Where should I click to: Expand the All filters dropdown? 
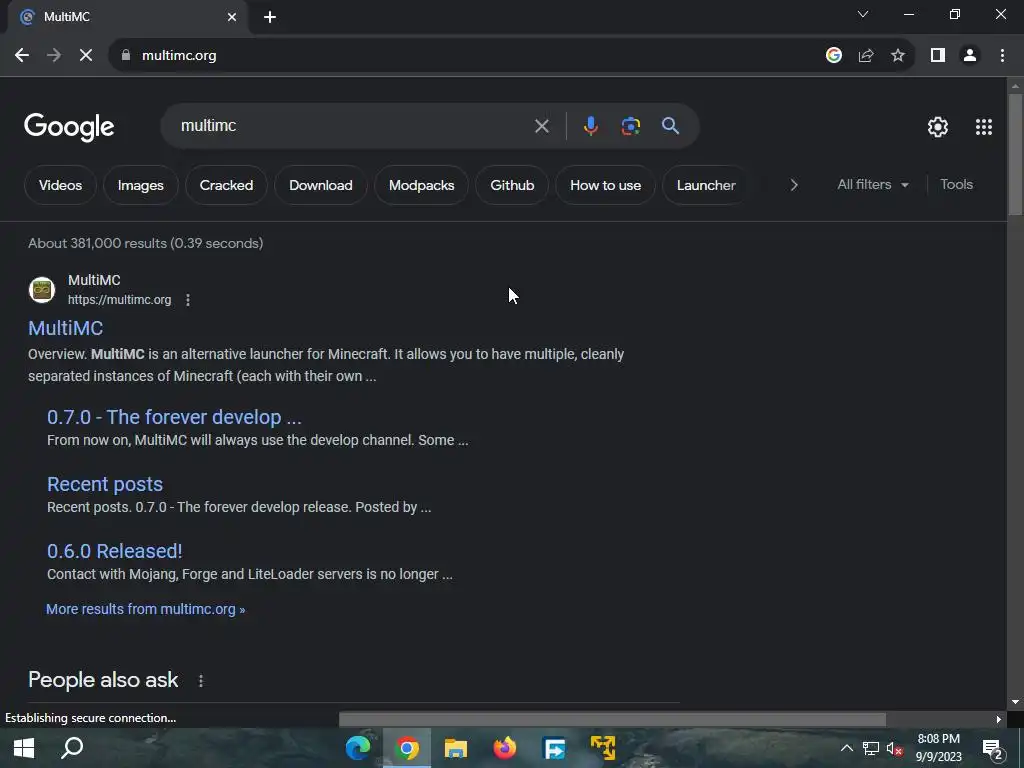coord(872,185)
